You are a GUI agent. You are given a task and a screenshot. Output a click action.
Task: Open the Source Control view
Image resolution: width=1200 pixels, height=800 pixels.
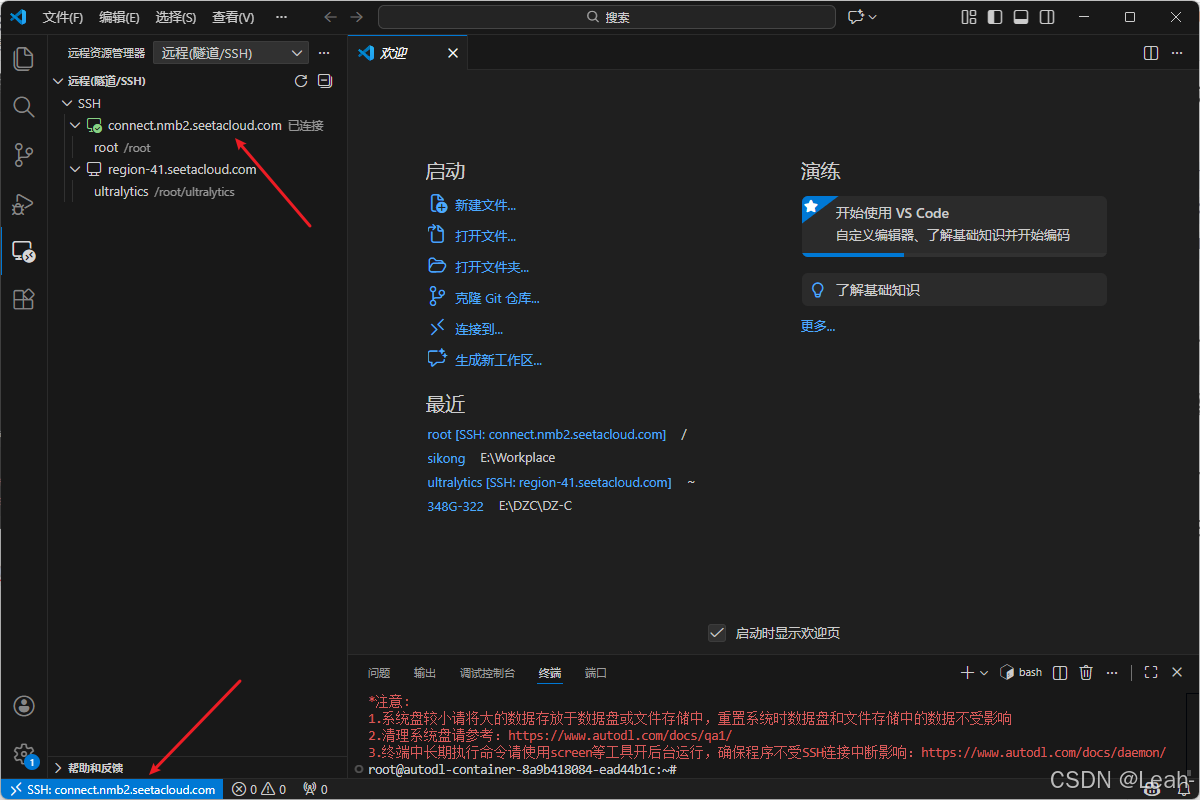pos(23,154)
